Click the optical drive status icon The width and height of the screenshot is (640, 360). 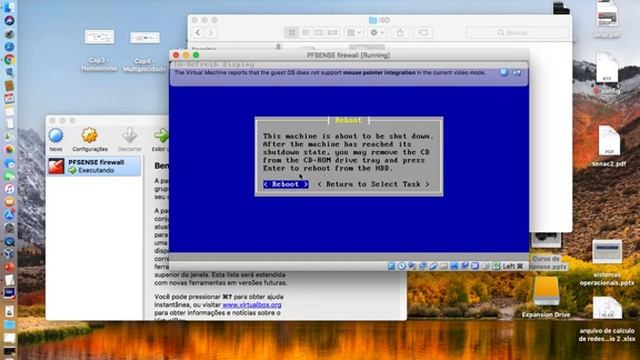tap(402, 266)
